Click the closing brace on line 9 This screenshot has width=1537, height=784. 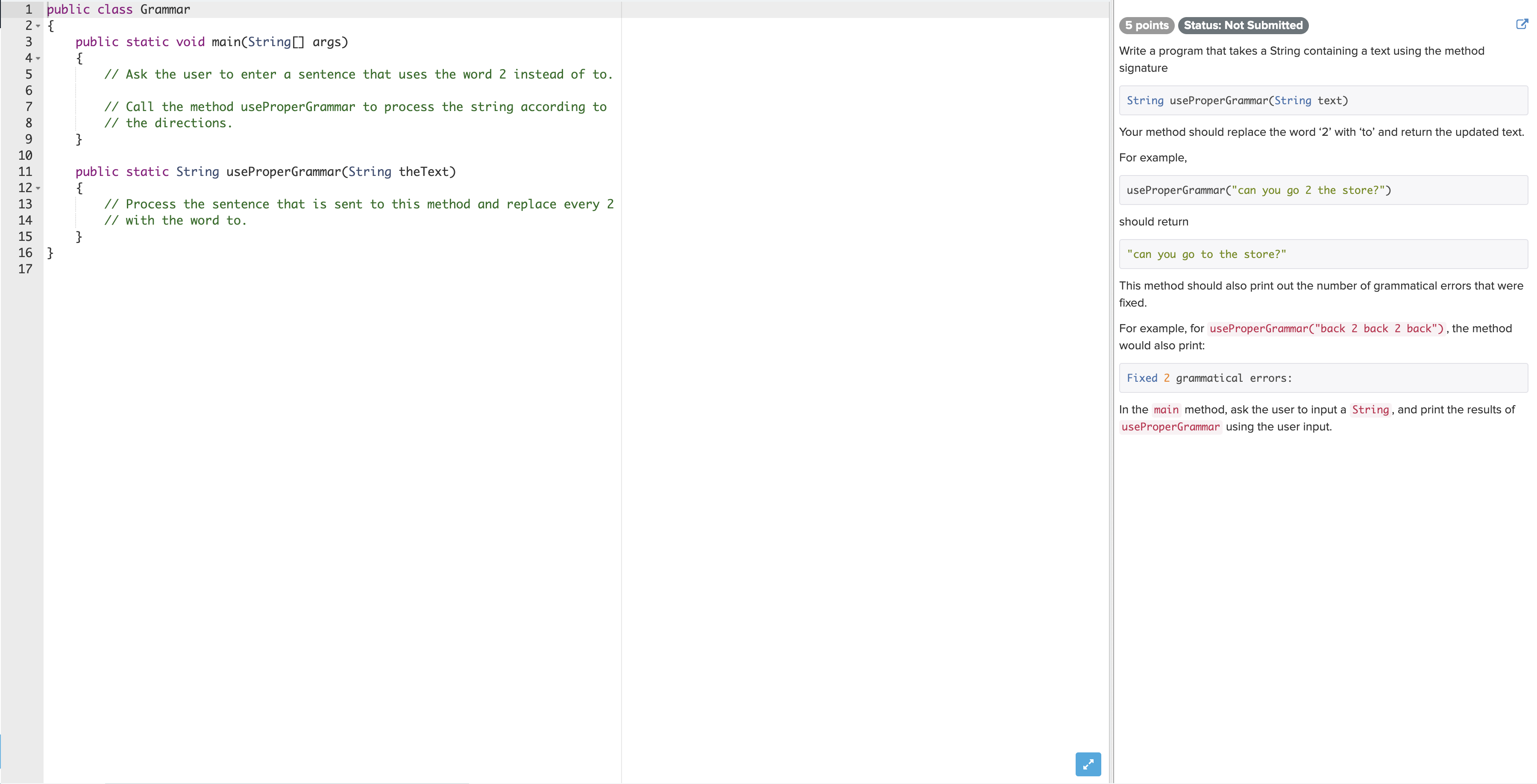[x=79, y=140]
